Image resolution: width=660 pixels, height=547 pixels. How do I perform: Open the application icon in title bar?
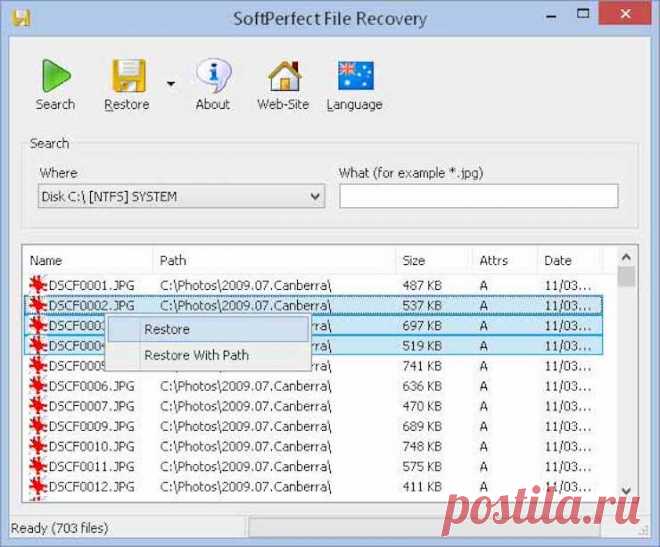21,18
